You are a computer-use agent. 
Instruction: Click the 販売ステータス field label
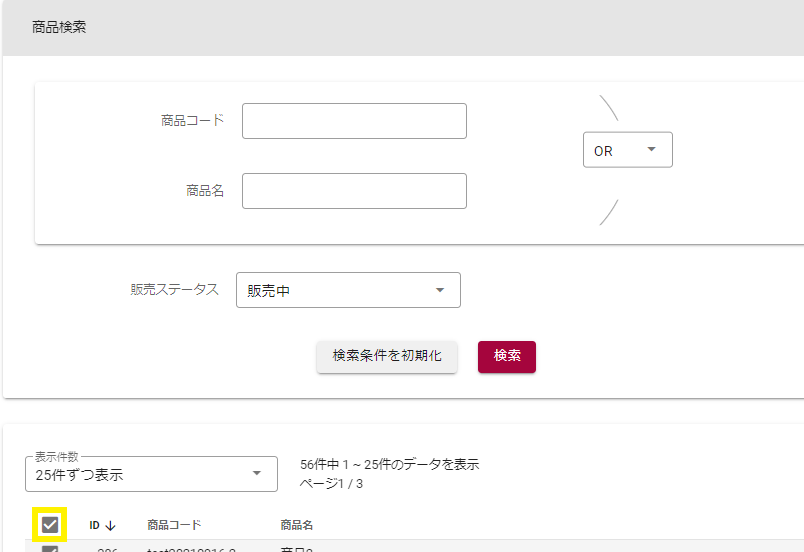point(174,290)
